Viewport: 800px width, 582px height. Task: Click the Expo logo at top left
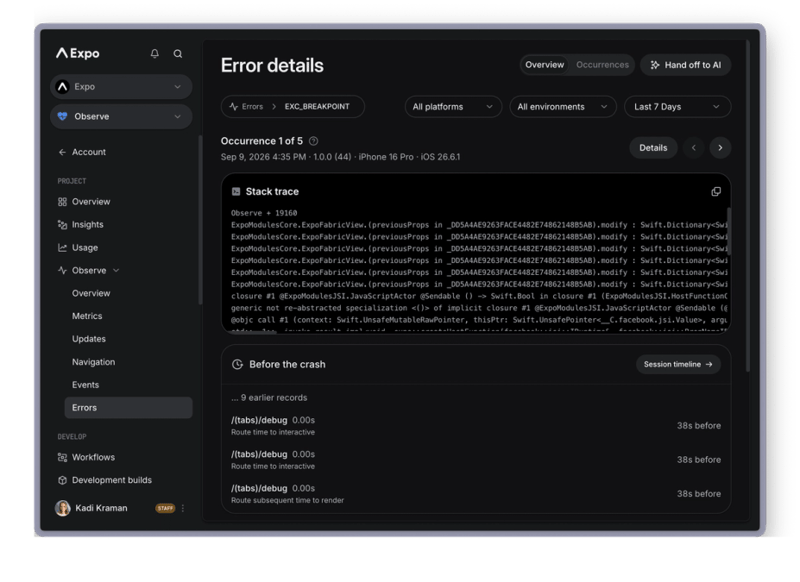point(78,53)
